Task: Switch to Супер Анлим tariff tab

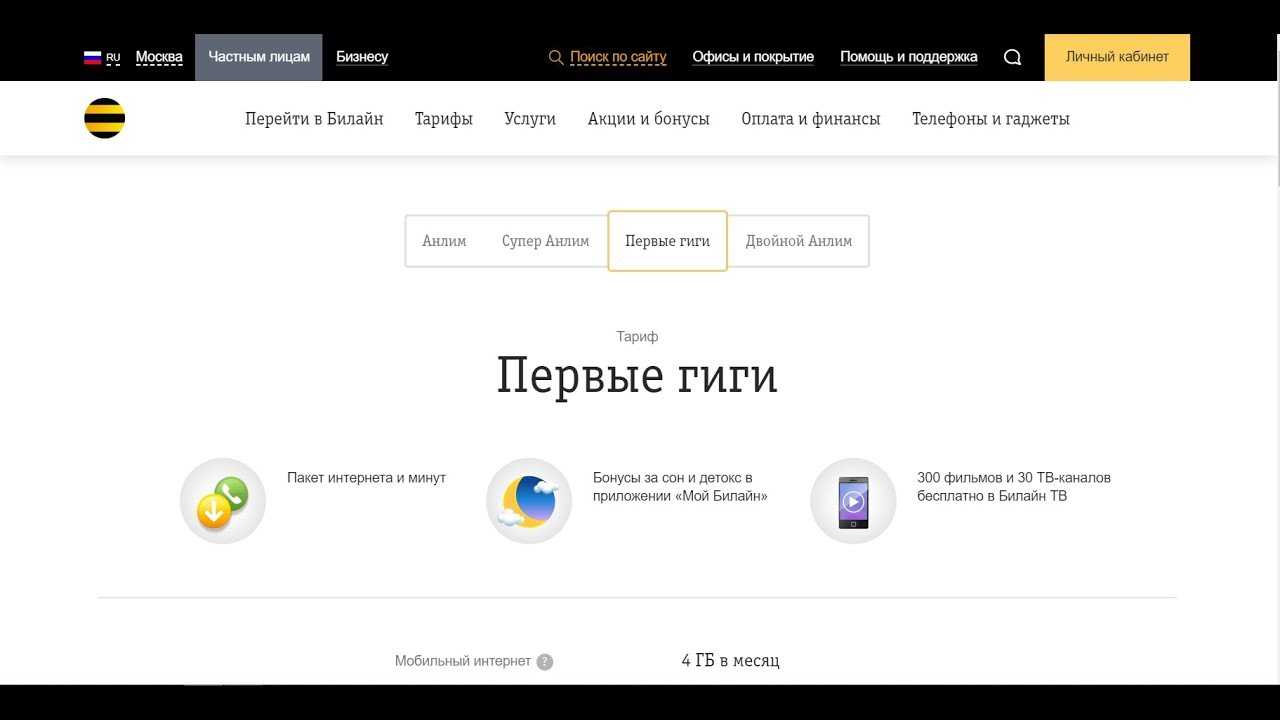Action: tap(545, 241)
